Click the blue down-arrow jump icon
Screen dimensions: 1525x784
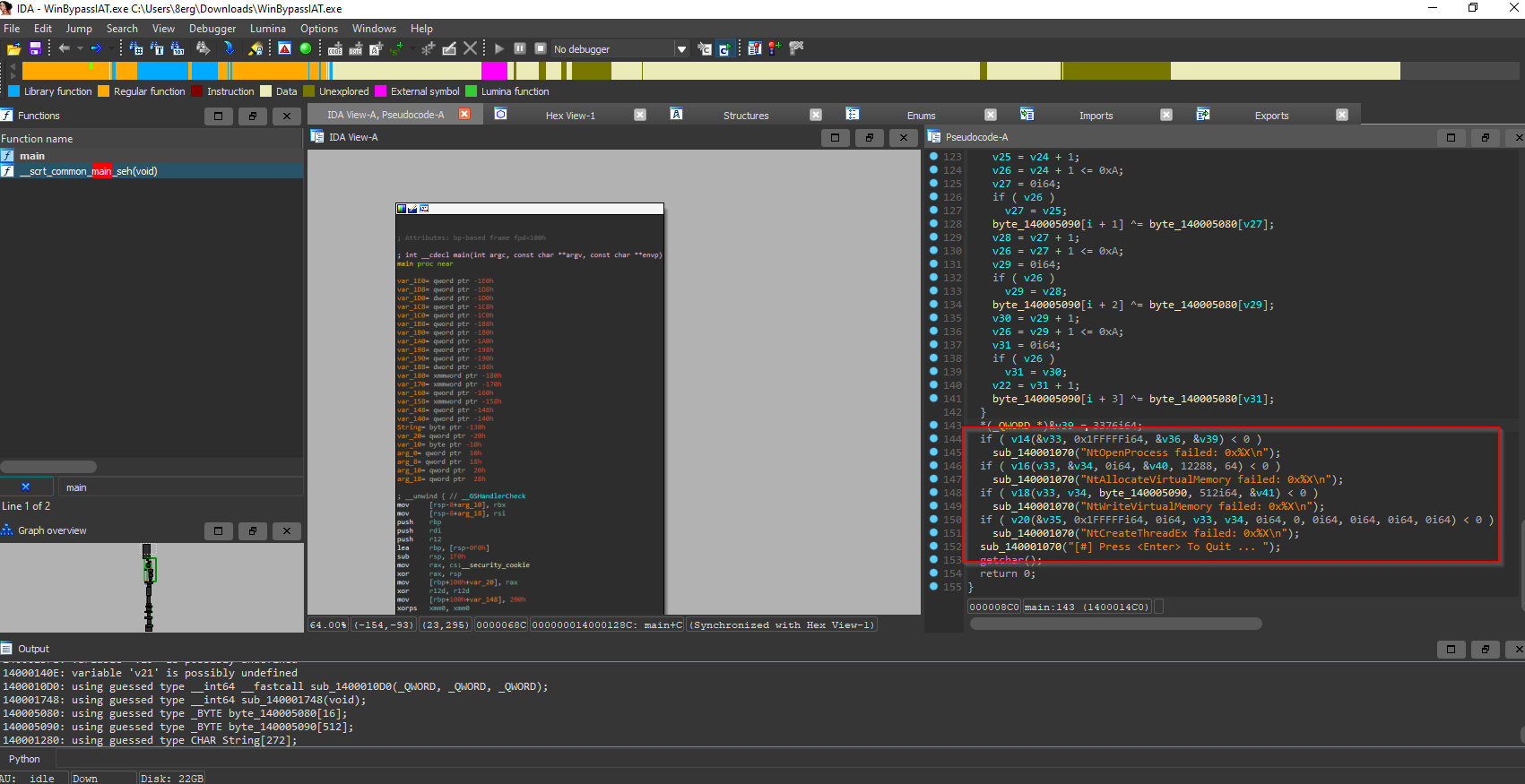(x=230, y=48)
